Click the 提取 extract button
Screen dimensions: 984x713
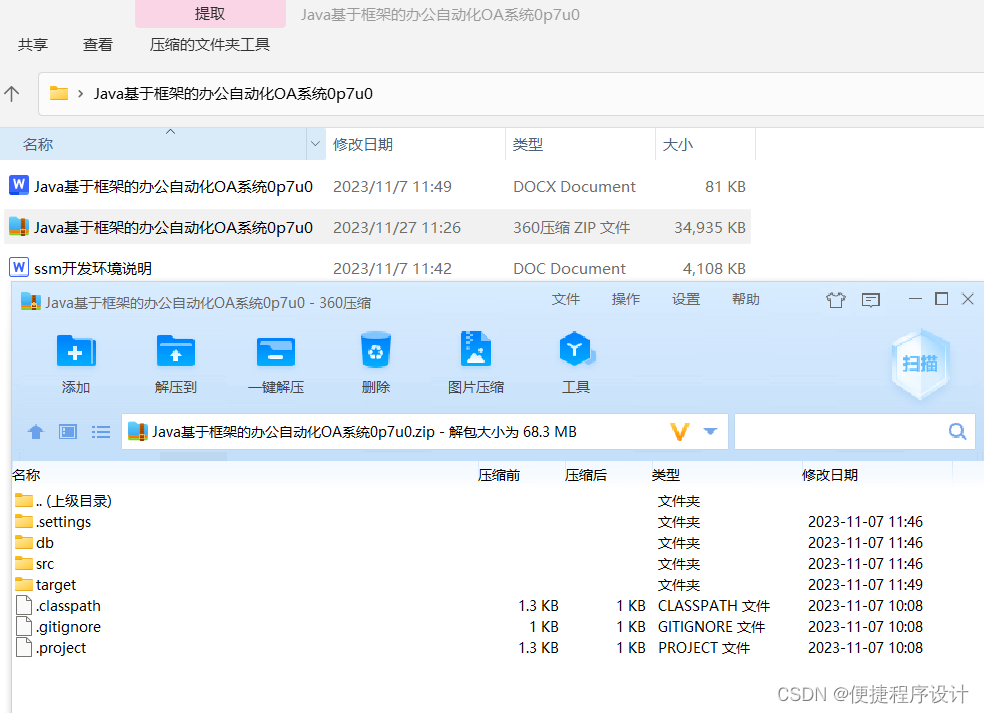[209, 14]
